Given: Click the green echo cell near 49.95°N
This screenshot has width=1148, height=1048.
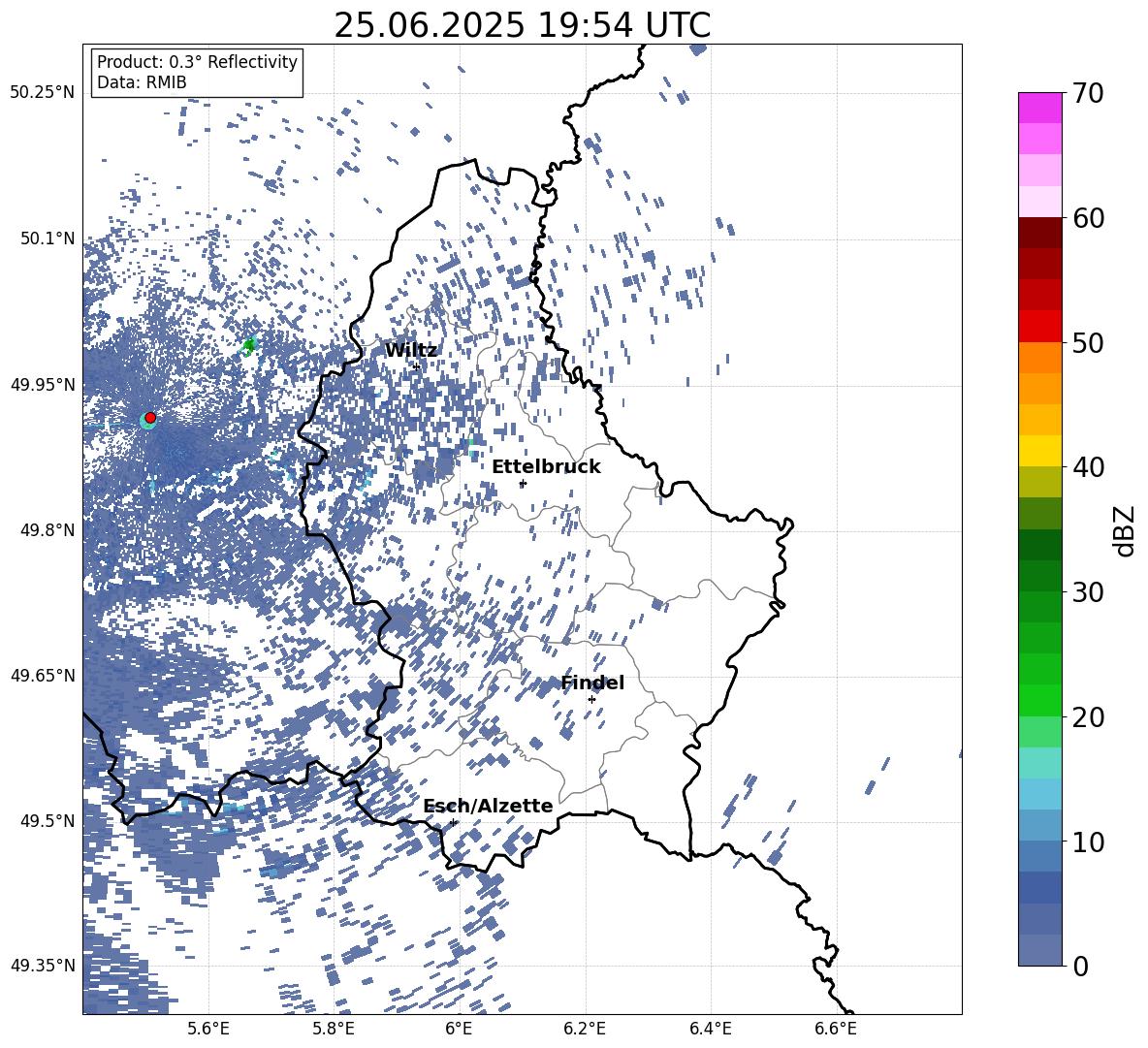Looking at the screenshot, I should tap(249, 345).
